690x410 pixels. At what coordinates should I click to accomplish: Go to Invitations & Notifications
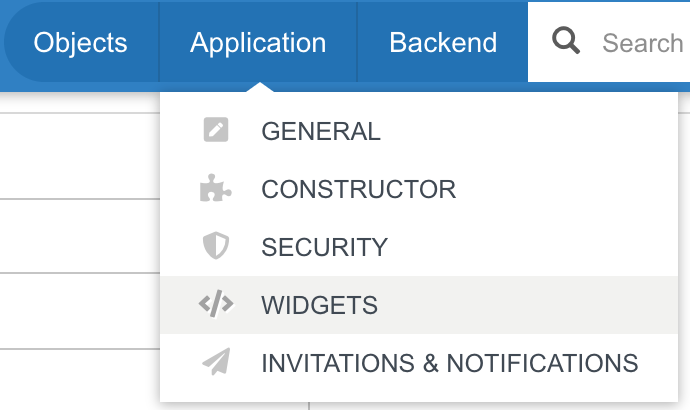418,363
